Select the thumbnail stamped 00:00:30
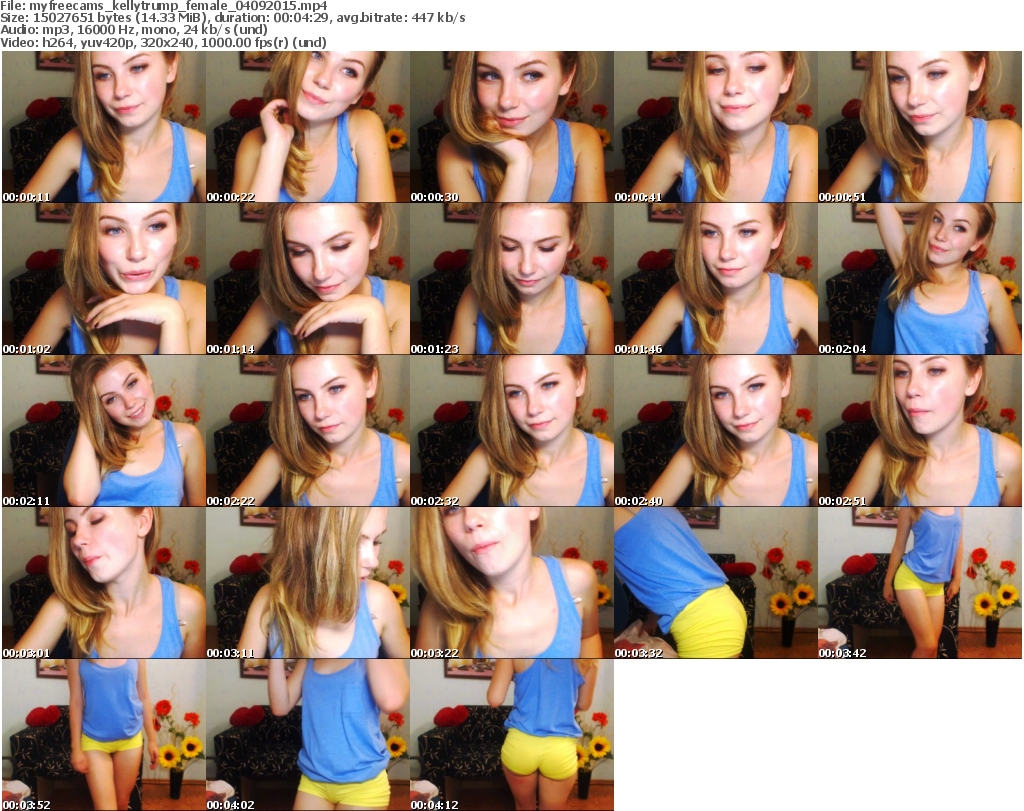1024x811 pixels. point(511,127)
